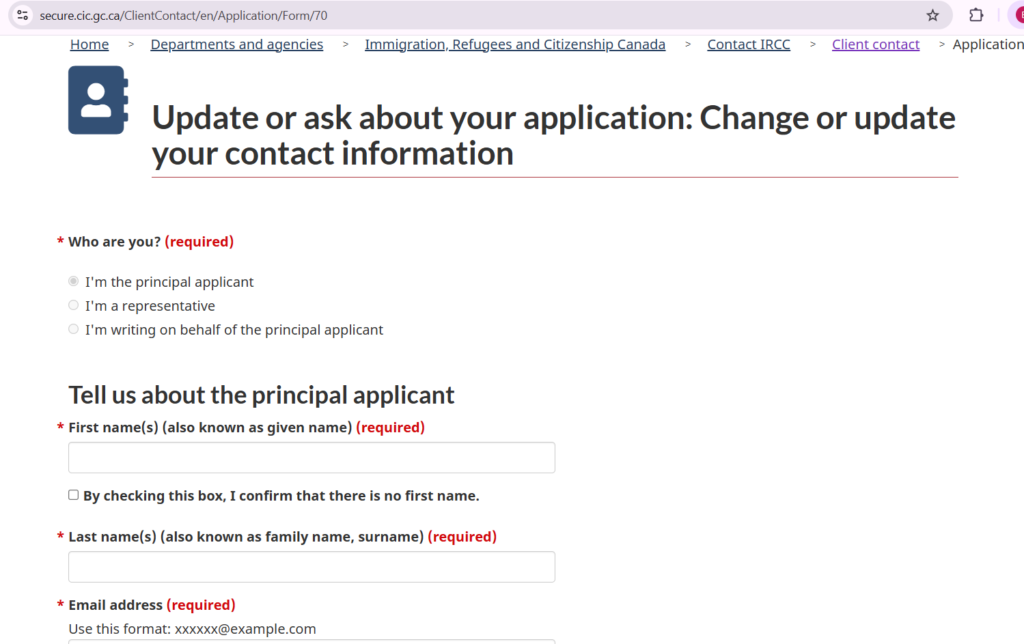Bookmark this page with the star icon
Viewport: 1024px width, 644px height.
click(932, 15)
